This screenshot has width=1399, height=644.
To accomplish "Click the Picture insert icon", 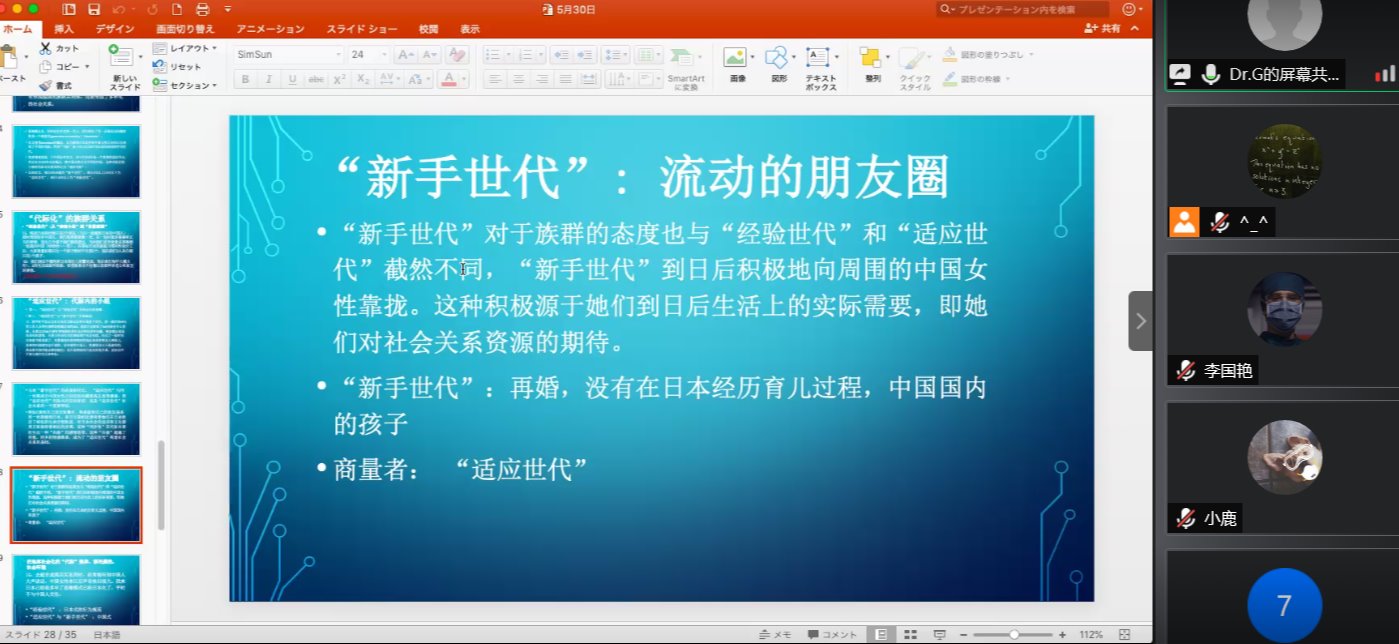I will (738, 58).
